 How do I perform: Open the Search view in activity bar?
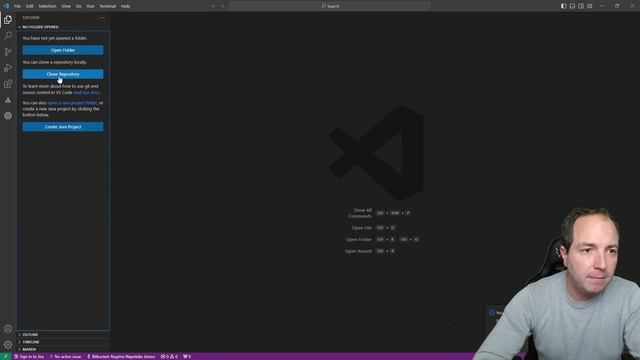tap(8, 36)
